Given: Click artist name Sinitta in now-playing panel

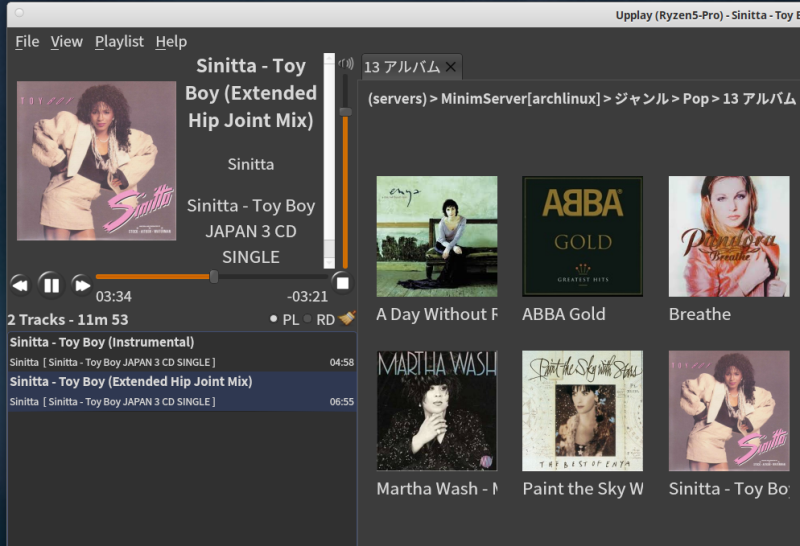Looking at the screenshot, I should (251, 164).
